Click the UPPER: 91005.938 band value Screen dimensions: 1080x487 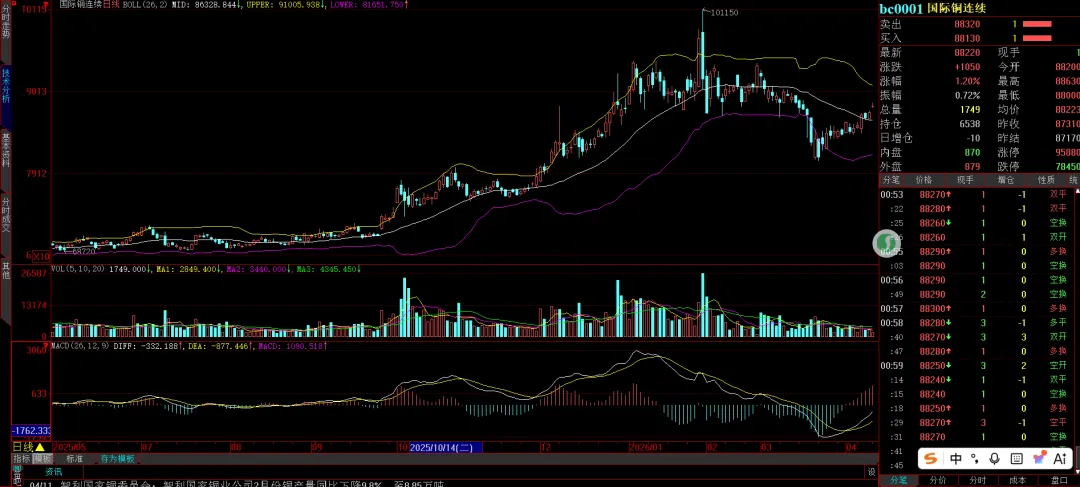(x=284, y=4)
